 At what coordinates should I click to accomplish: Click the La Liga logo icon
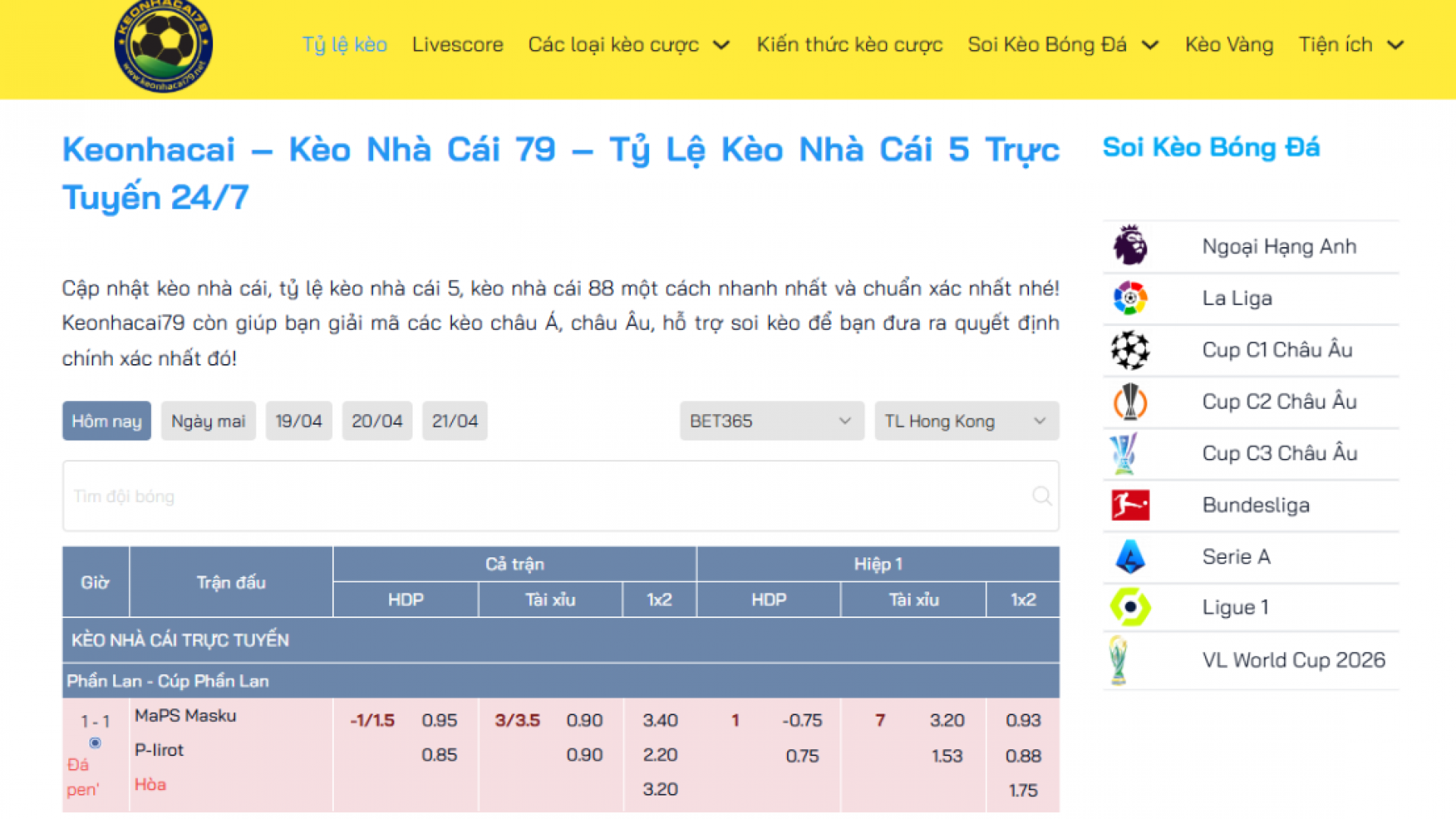point(1130,298)
